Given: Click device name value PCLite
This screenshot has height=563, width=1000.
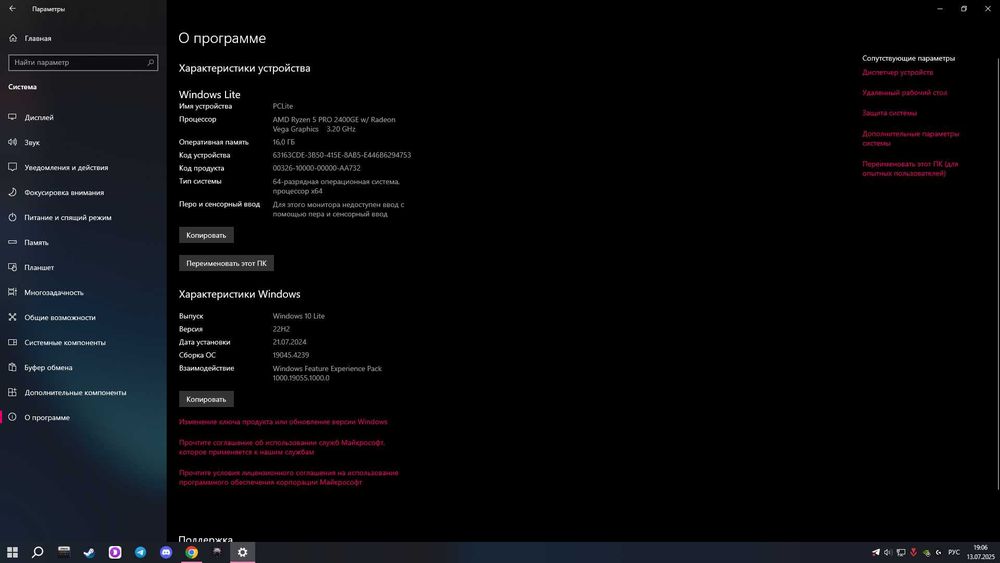Looking at the screenshot, I should coord(283,106).
